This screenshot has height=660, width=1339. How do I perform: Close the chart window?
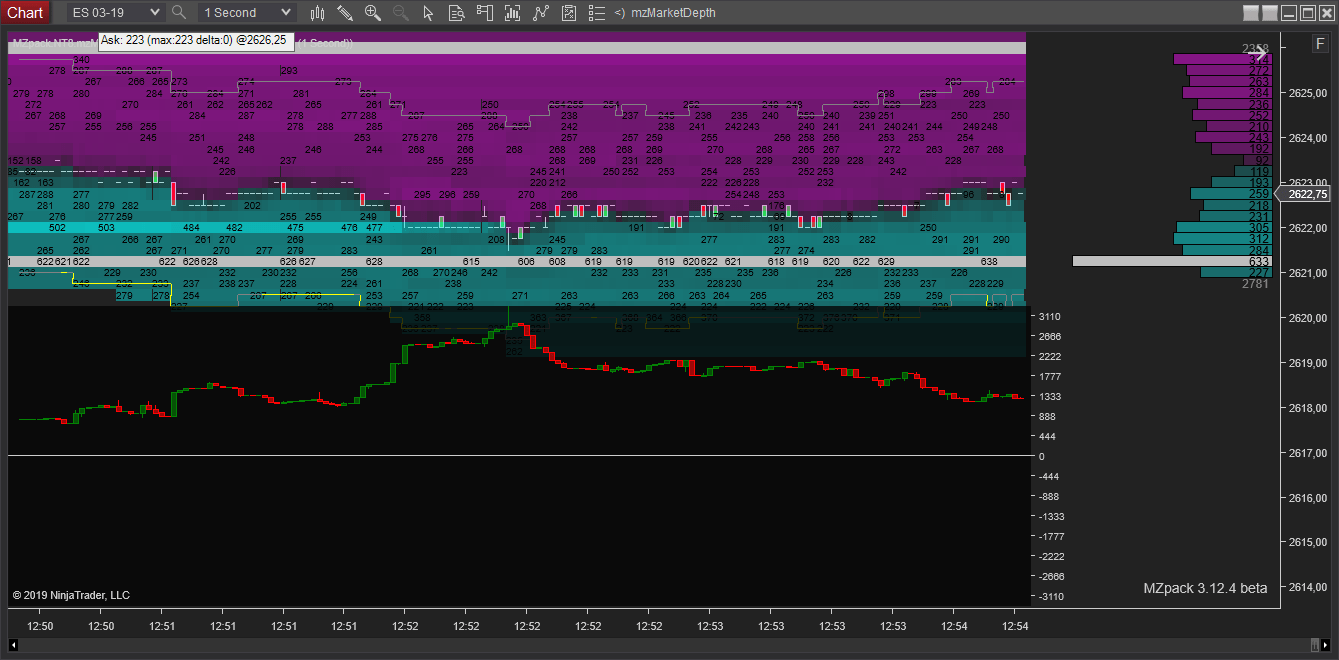tap(1327, 13)
